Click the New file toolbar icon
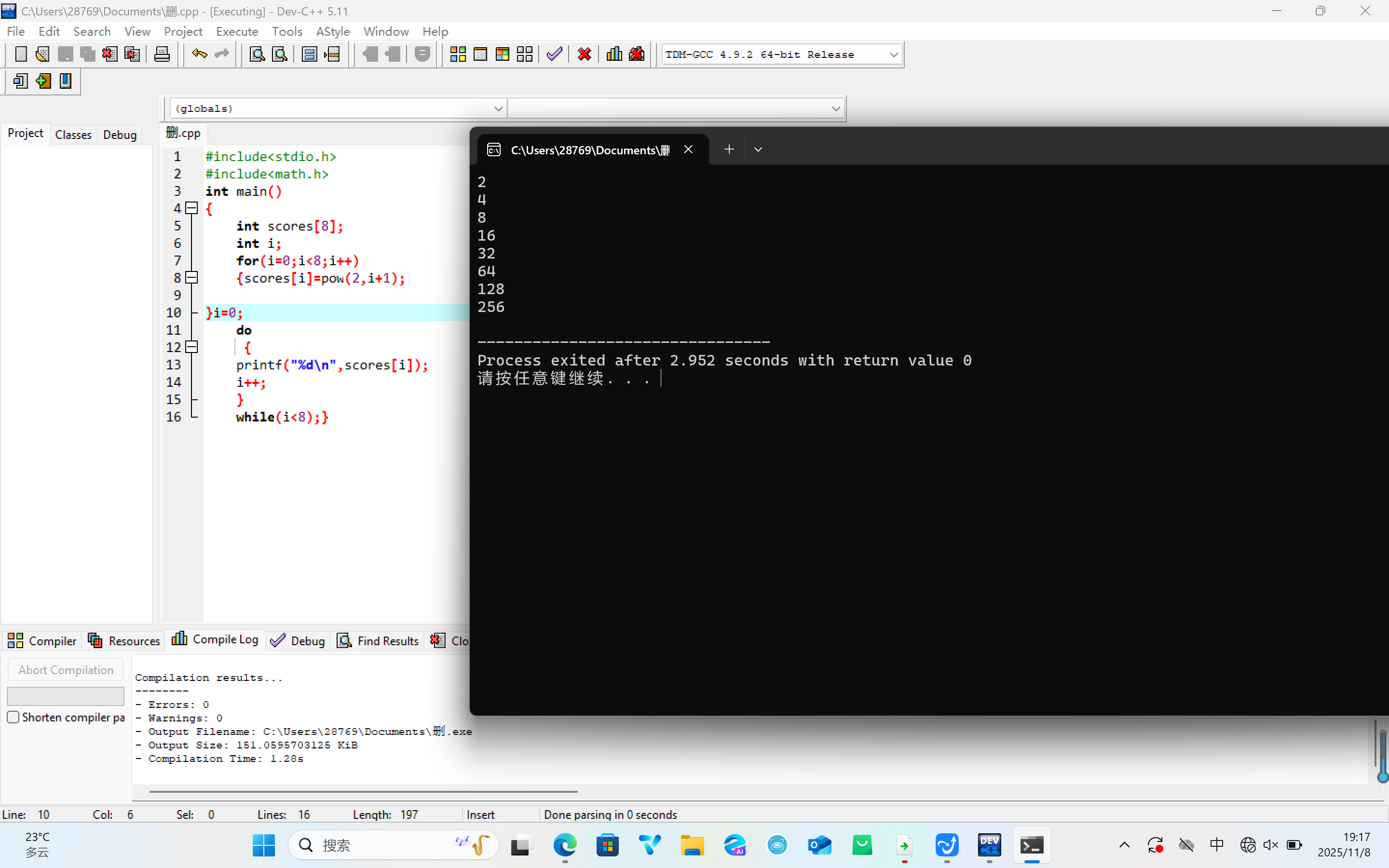Image resolution: width=1389 pixels, height=868 pixels. click(x=21, y=54)
